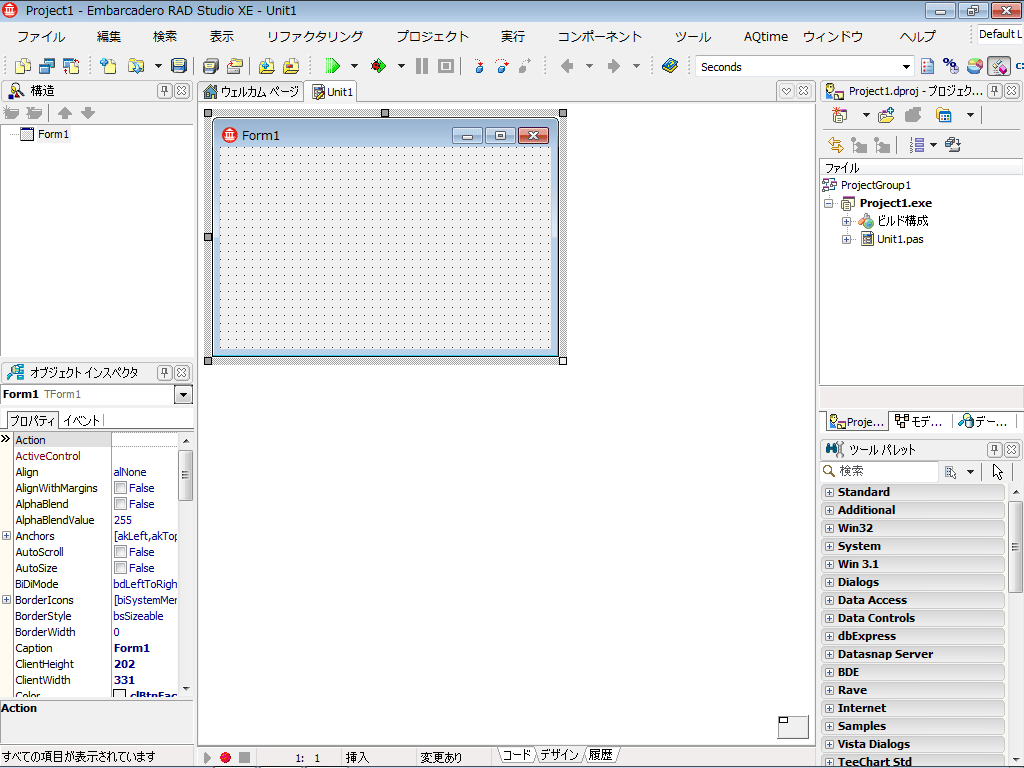
Task: Click the Add new project icon in Project Manager
Action: point(839,116)
